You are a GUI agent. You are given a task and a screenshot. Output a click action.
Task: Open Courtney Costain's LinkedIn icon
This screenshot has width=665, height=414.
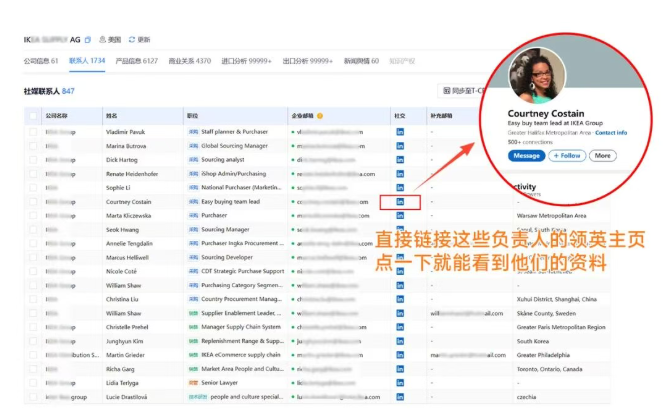tap(401, 201)
